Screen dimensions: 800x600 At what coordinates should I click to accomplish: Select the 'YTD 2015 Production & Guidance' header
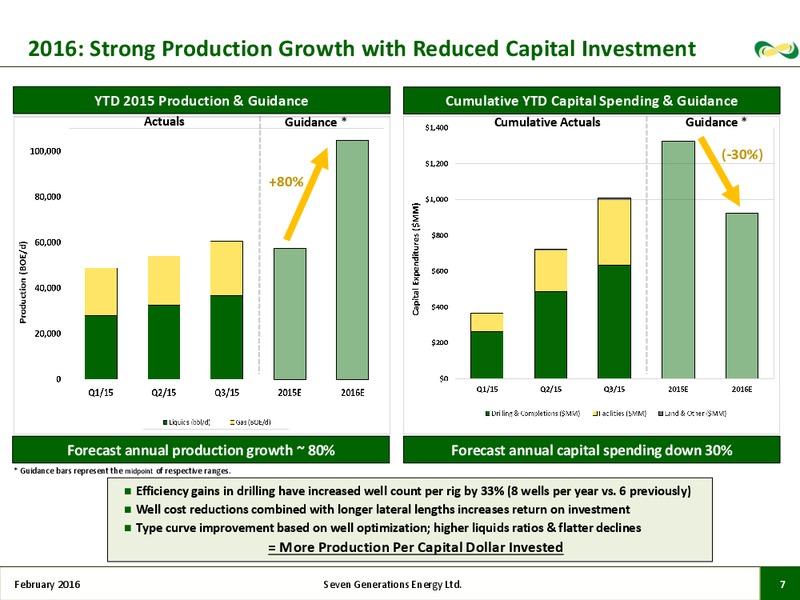pos(201,101)
